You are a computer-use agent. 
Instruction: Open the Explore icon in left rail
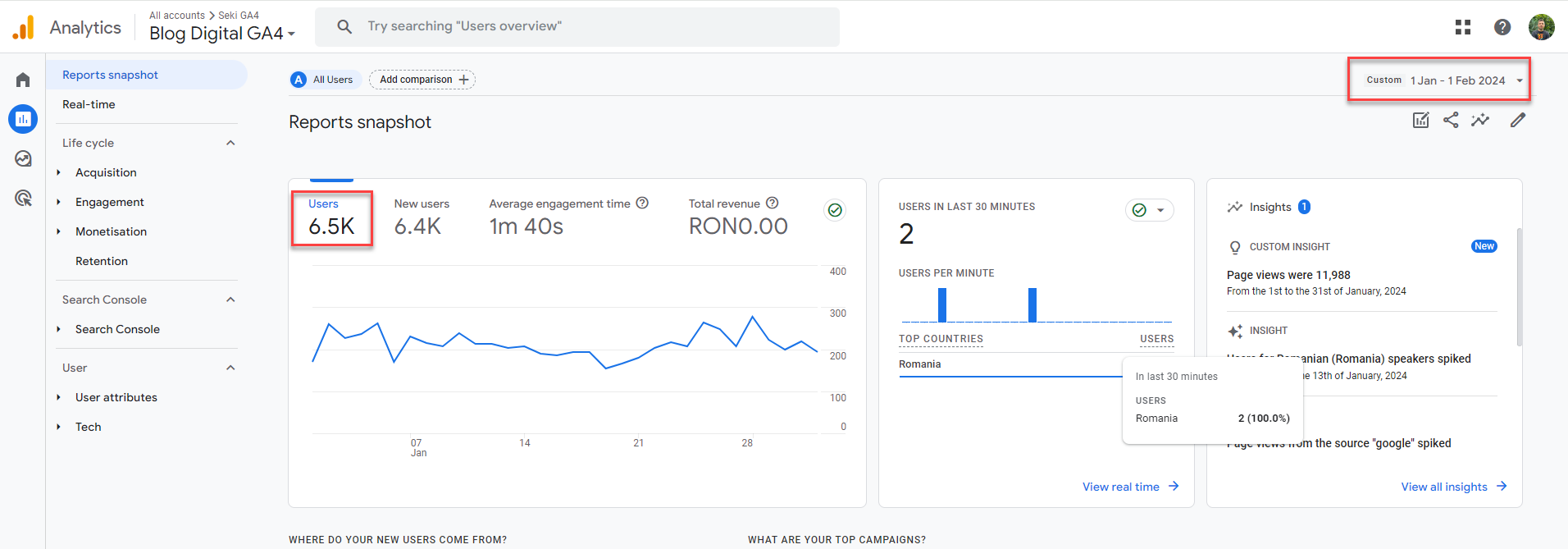23,158
